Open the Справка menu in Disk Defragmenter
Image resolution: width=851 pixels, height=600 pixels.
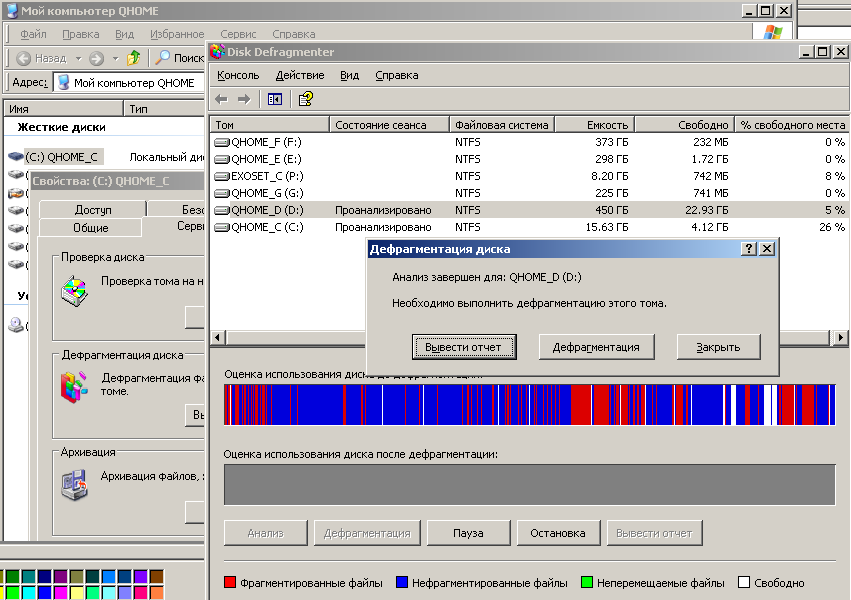[x=397, y=75]
